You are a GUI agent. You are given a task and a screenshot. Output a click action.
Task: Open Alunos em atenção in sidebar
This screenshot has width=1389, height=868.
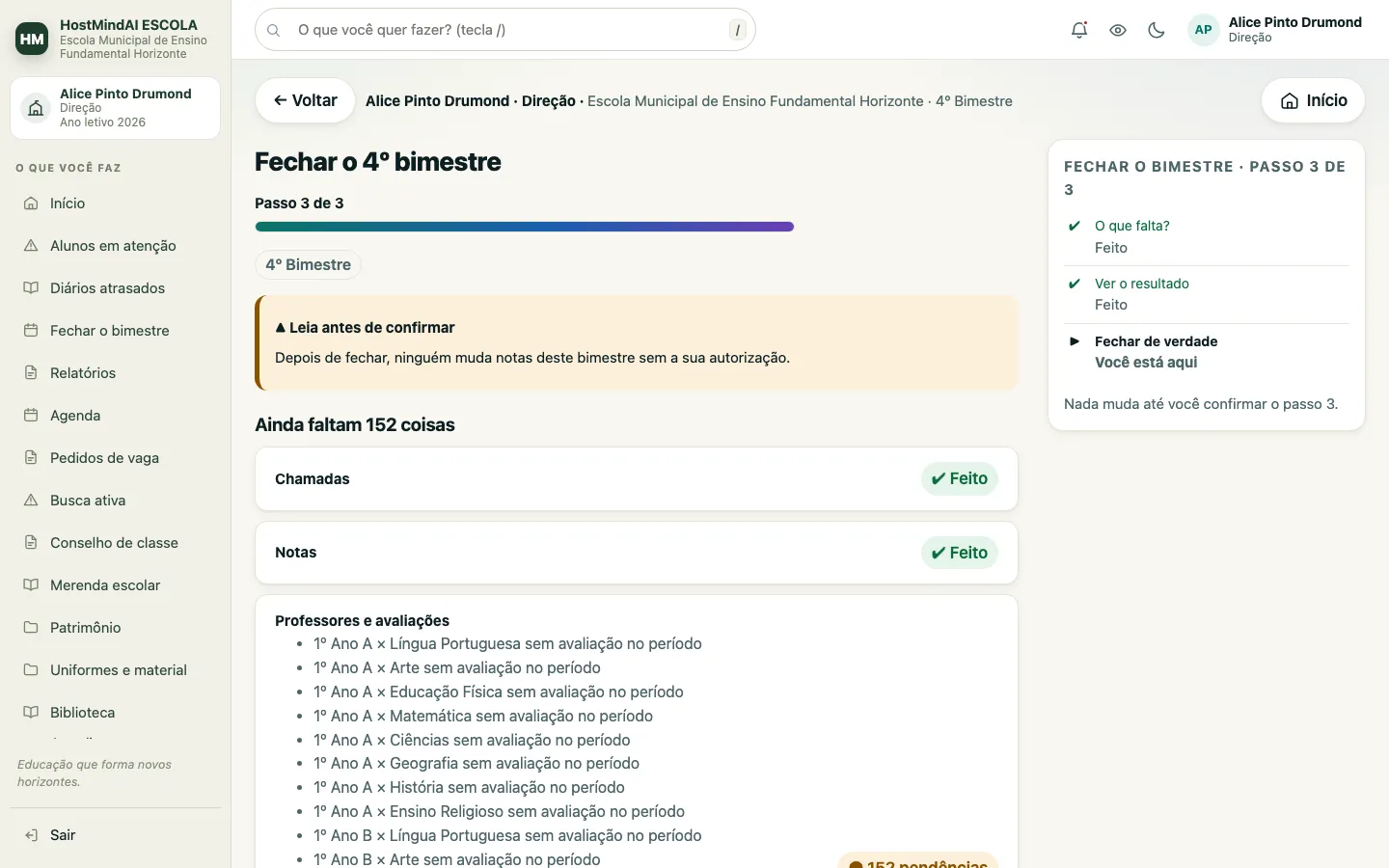tap(116, 246)
